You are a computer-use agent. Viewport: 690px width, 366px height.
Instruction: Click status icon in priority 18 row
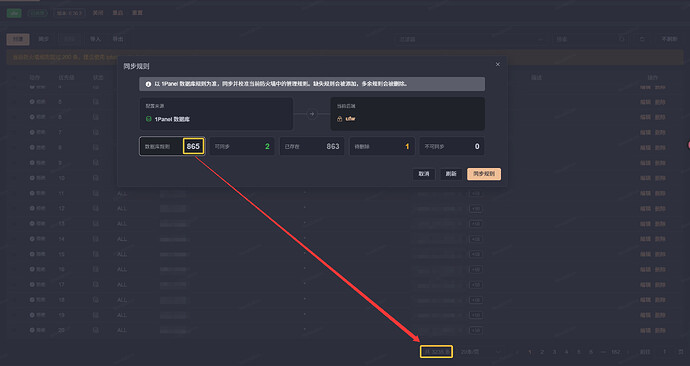pos(95,300)
